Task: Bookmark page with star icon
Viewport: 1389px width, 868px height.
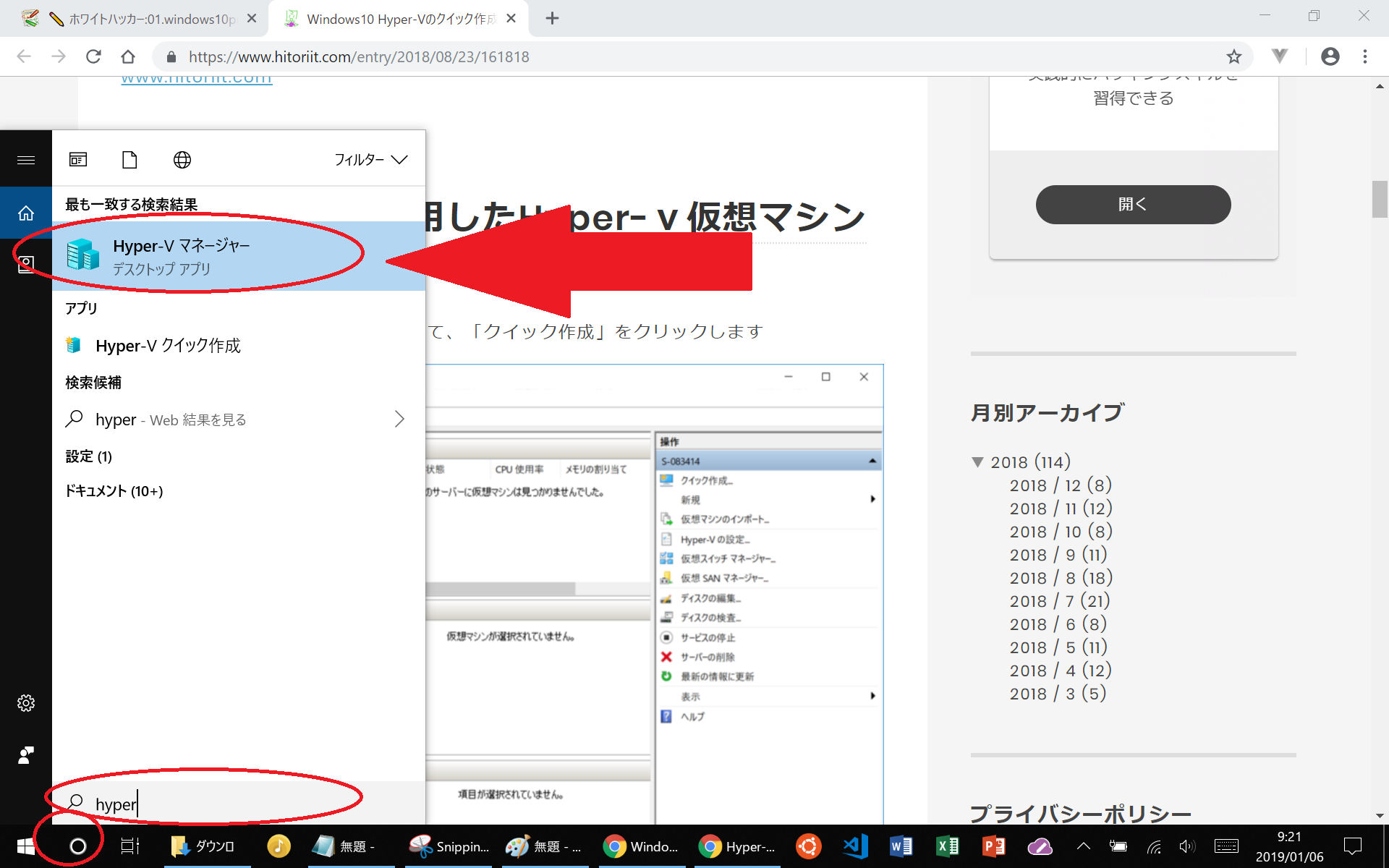Action: (1233, 56)
